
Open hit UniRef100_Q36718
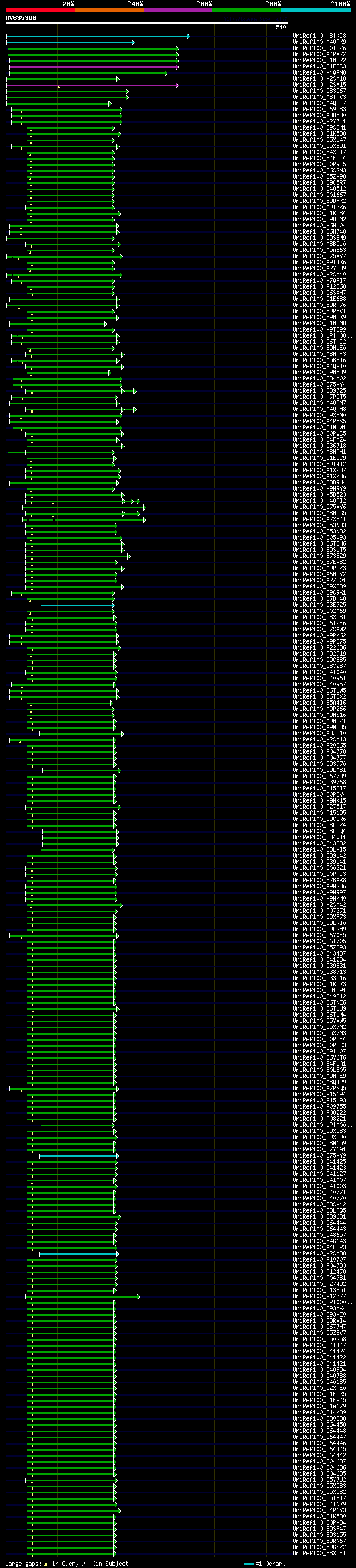click(x=319, y=446)
